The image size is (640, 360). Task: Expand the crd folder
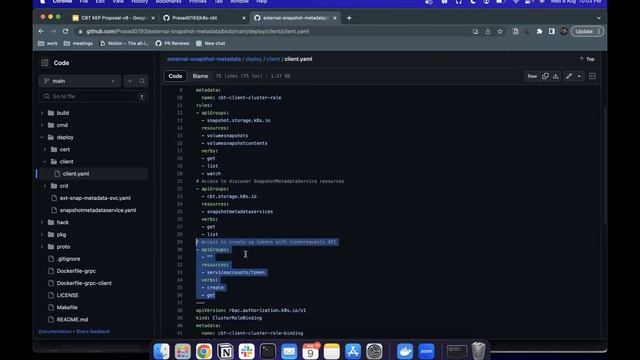[45, 186]
